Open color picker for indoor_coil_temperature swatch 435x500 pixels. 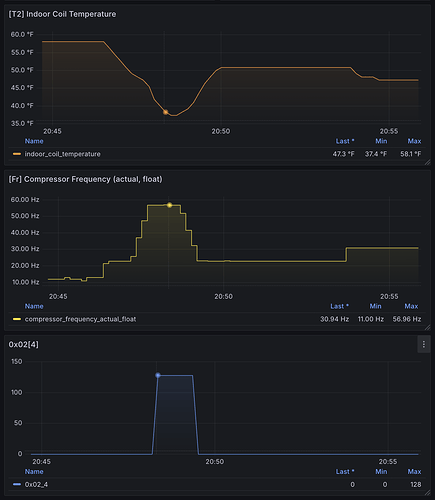click(x=17, y=154)
